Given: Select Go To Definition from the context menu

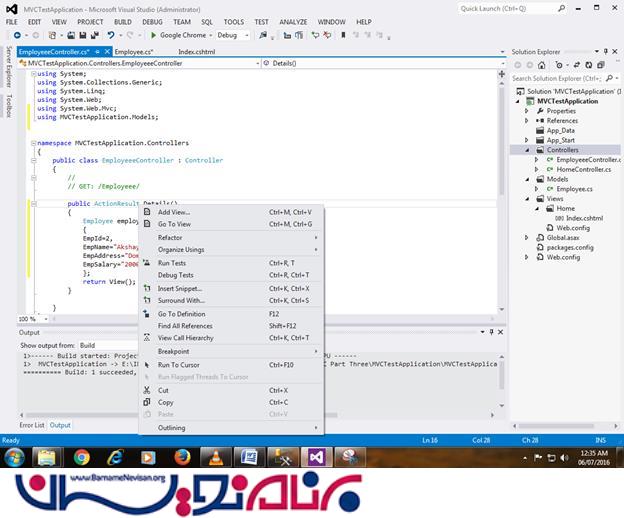Looking at the screenshot, I should coord(181,314).
